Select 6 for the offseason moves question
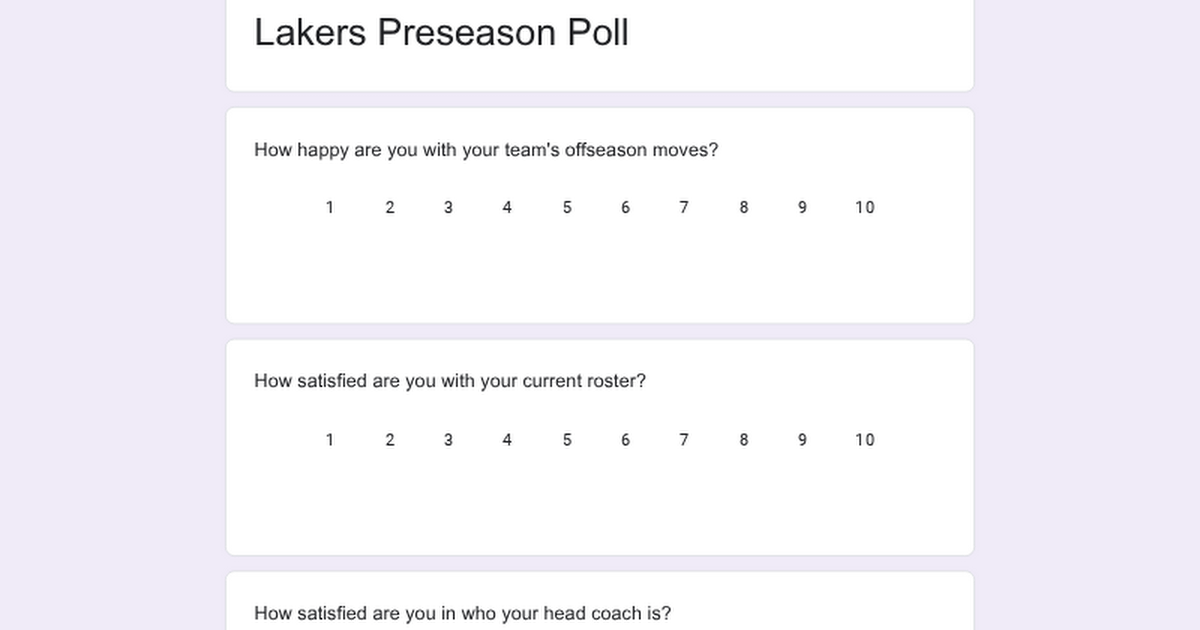 coord(625,207)
